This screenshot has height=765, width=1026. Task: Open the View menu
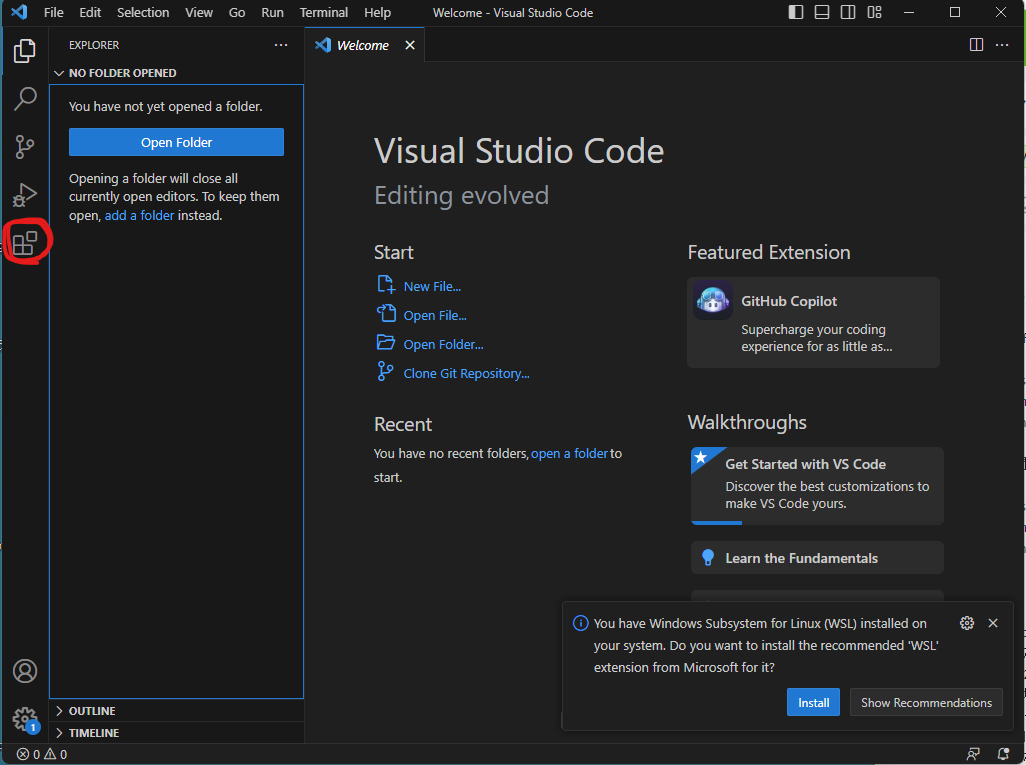(198, 12)
